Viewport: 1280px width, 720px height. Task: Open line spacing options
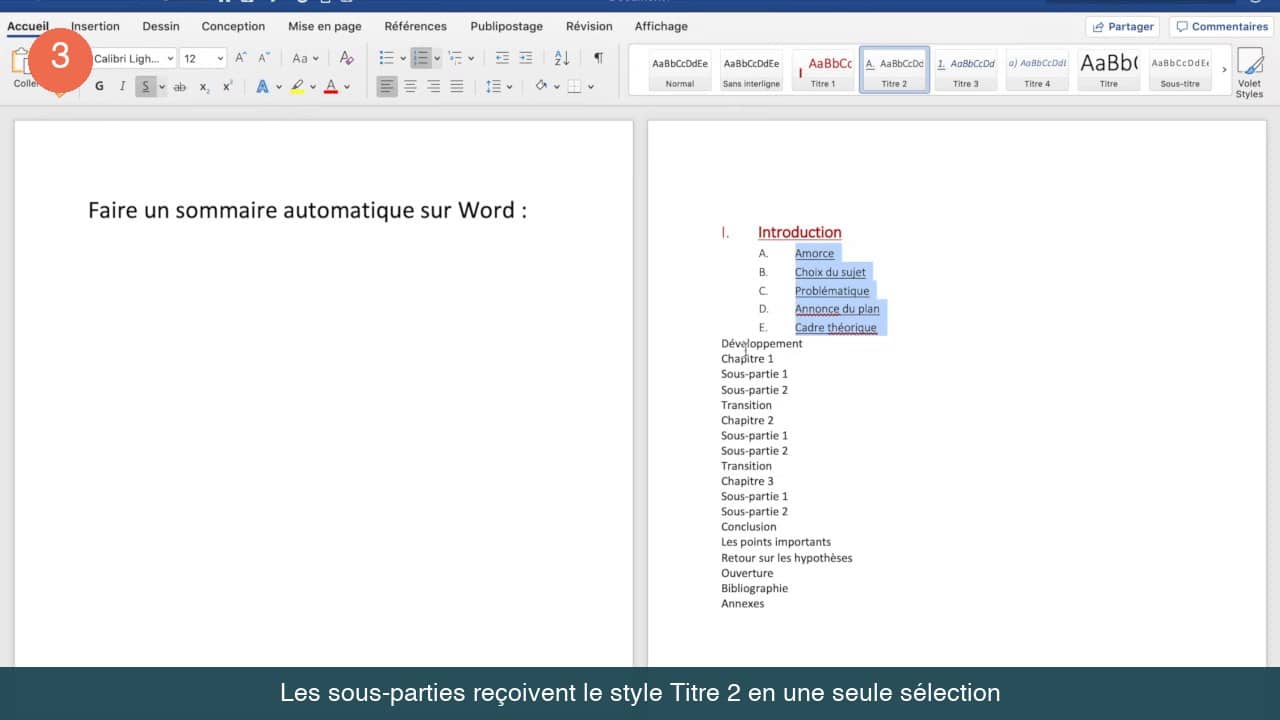click(x=498, y=87)
